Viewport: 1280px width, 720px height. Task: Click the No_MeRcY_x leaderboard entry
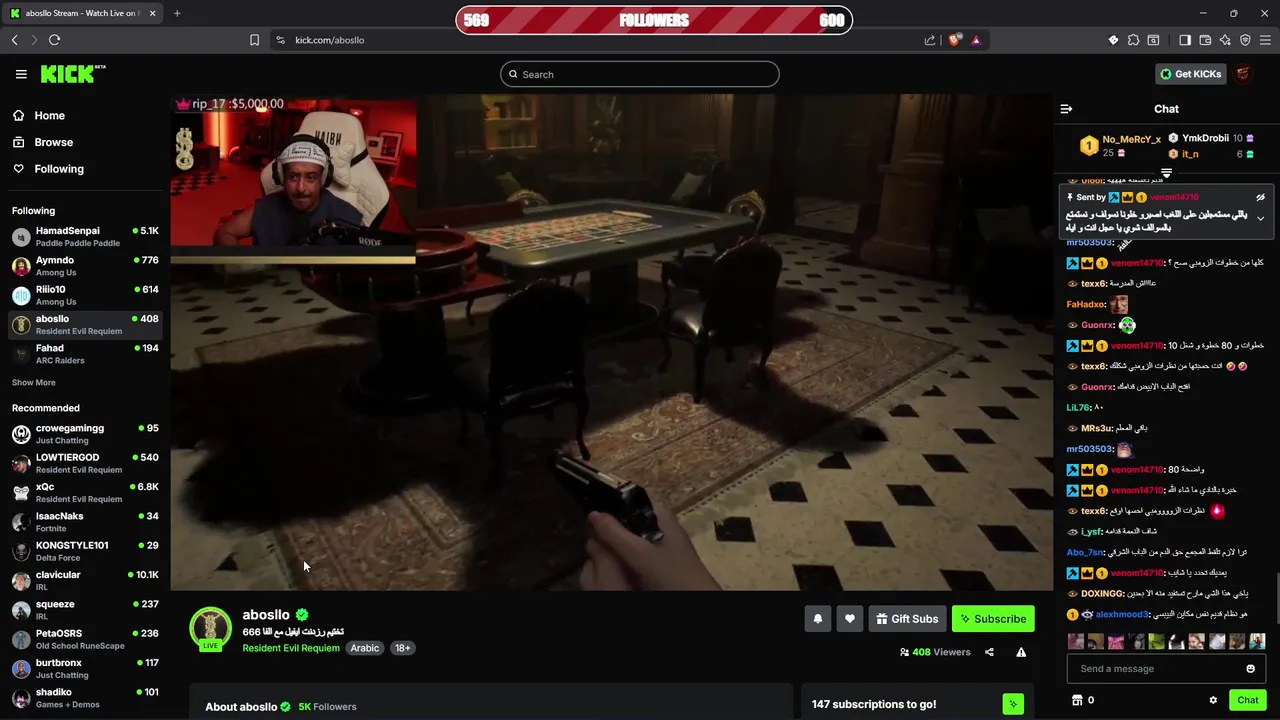click(1120, 146)
